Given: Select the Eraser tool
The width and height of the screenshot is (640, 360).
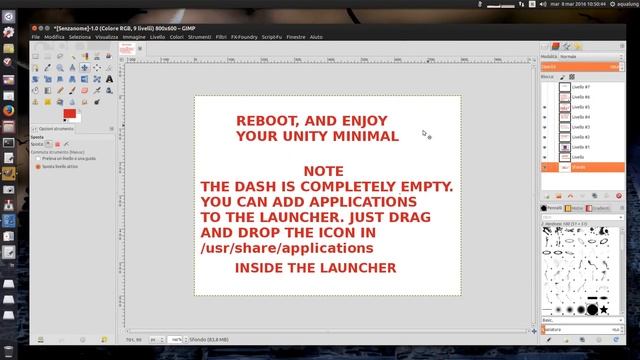Looking at the screenshot, I should pyautogui.click(x=84, y=91).
